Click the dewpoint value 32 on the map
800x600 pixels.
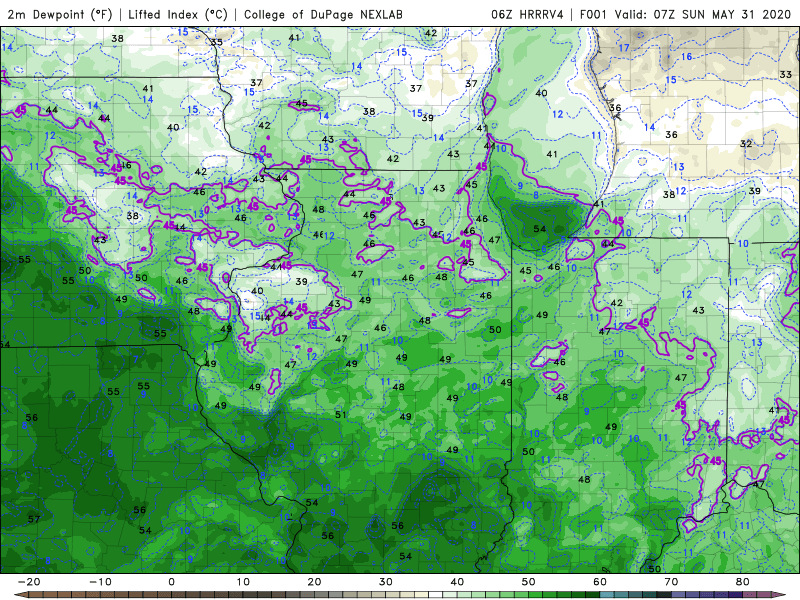pos(746,143)
